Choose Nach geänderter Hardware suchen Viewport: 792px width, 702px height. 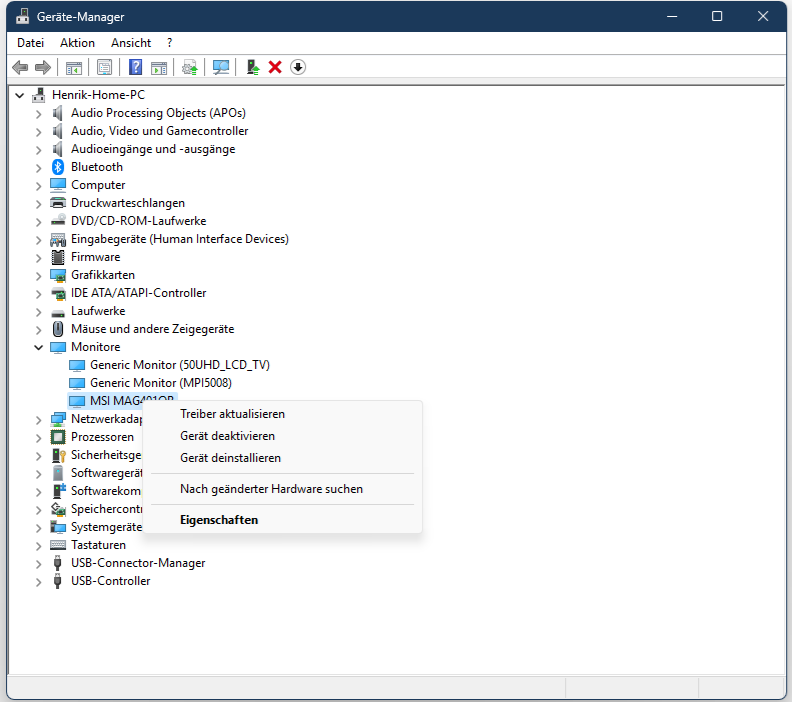pos(283,489)
